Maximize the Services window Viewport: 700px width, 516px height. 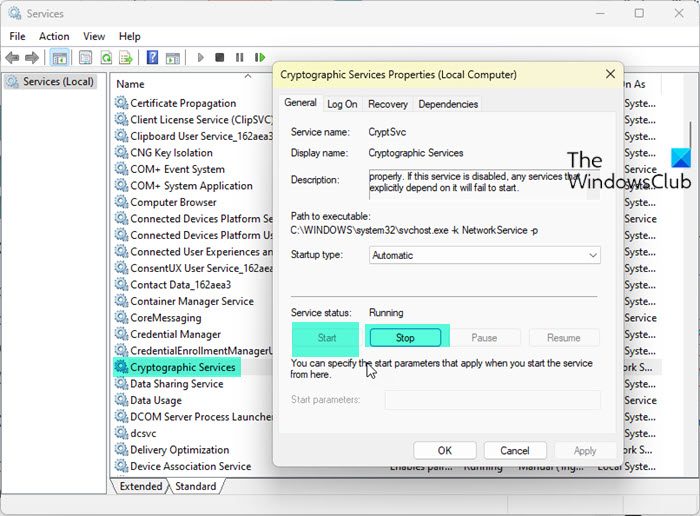(x=639, y=13)
